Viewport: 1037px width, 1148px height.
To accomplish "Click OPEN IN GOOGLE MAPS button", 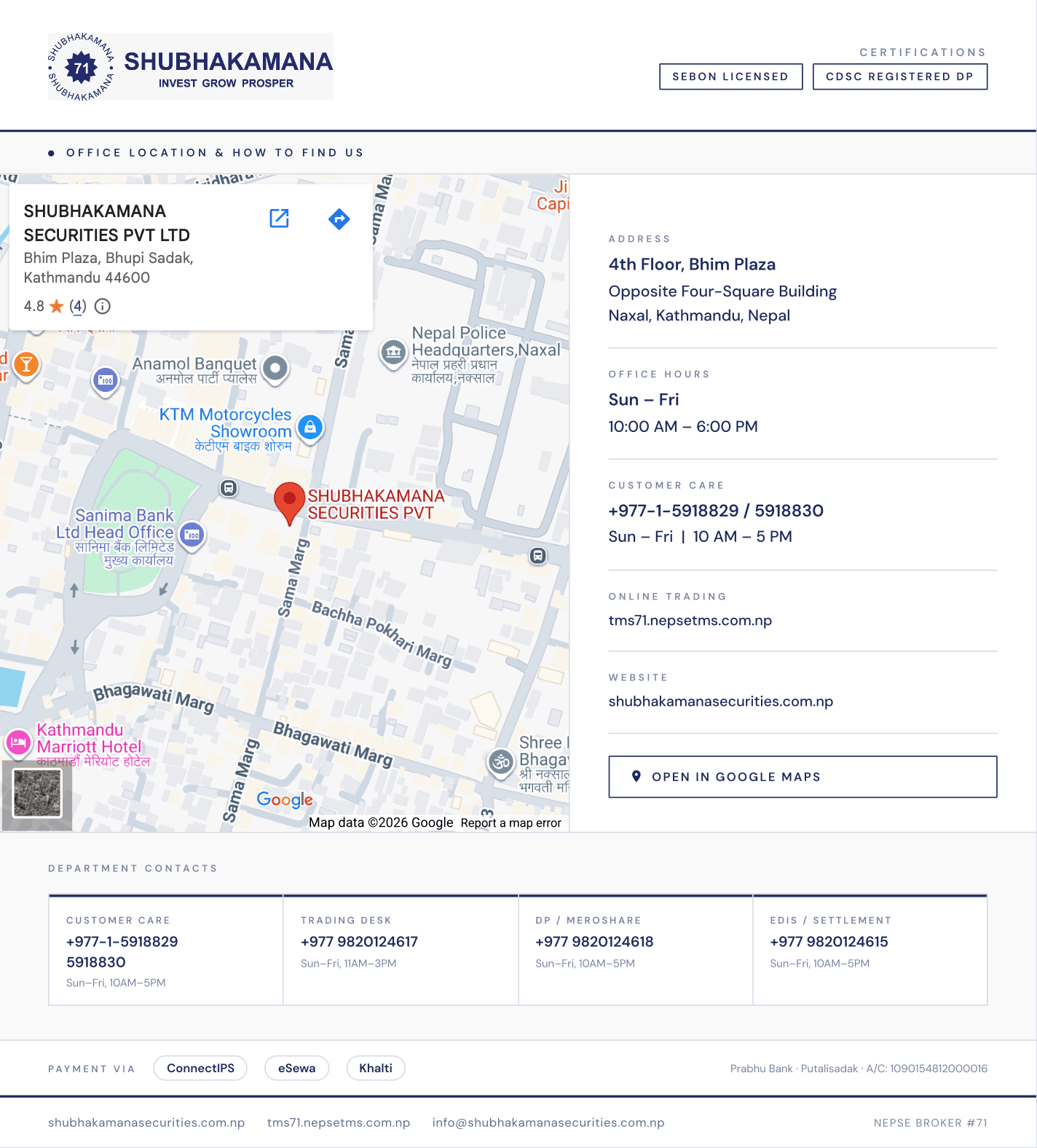I will [803, 777].
